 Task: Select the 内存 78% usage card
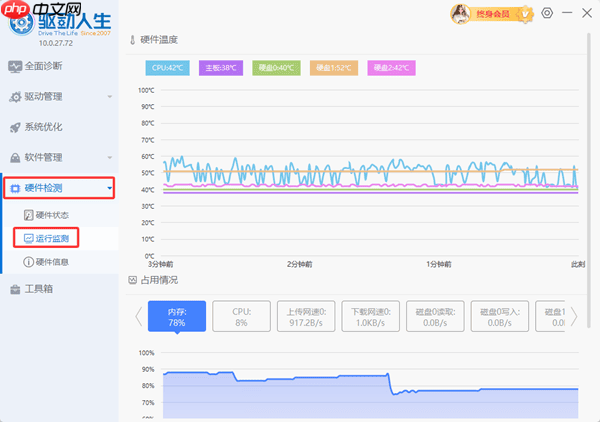[177, 316]
